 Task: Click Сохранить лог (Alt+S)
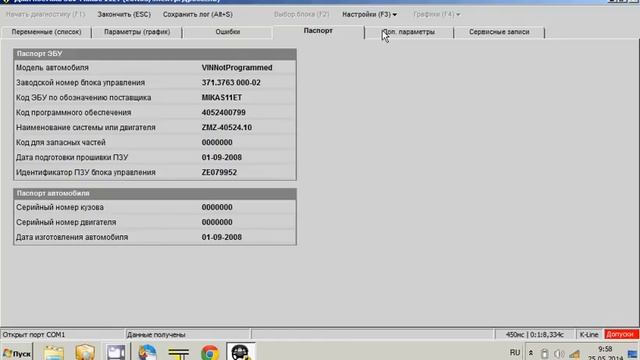tap(198, 14)
